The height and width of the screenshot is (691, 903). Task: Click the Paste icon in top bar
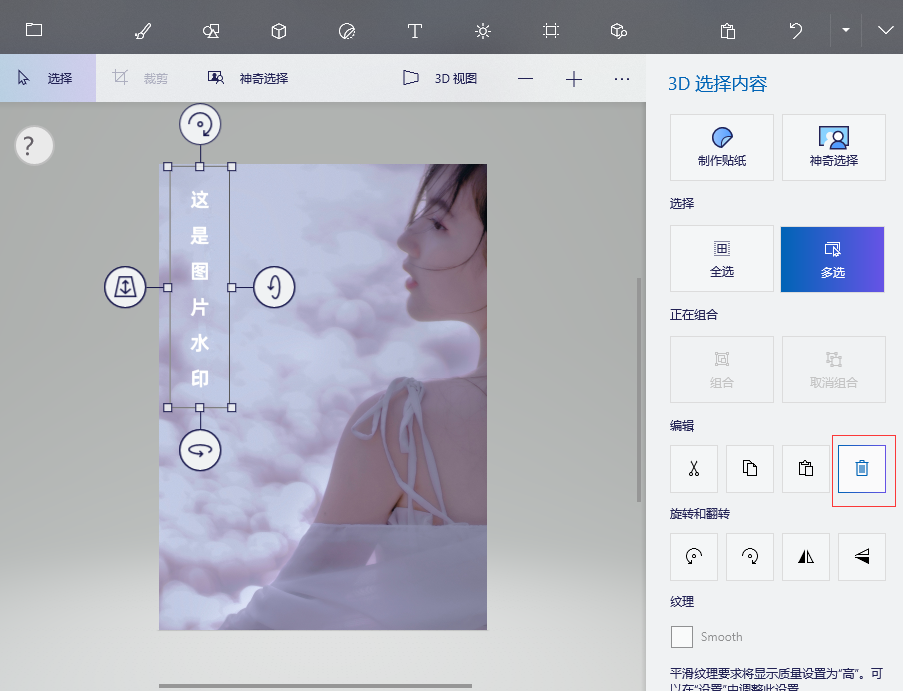click(x=728, y=31)
